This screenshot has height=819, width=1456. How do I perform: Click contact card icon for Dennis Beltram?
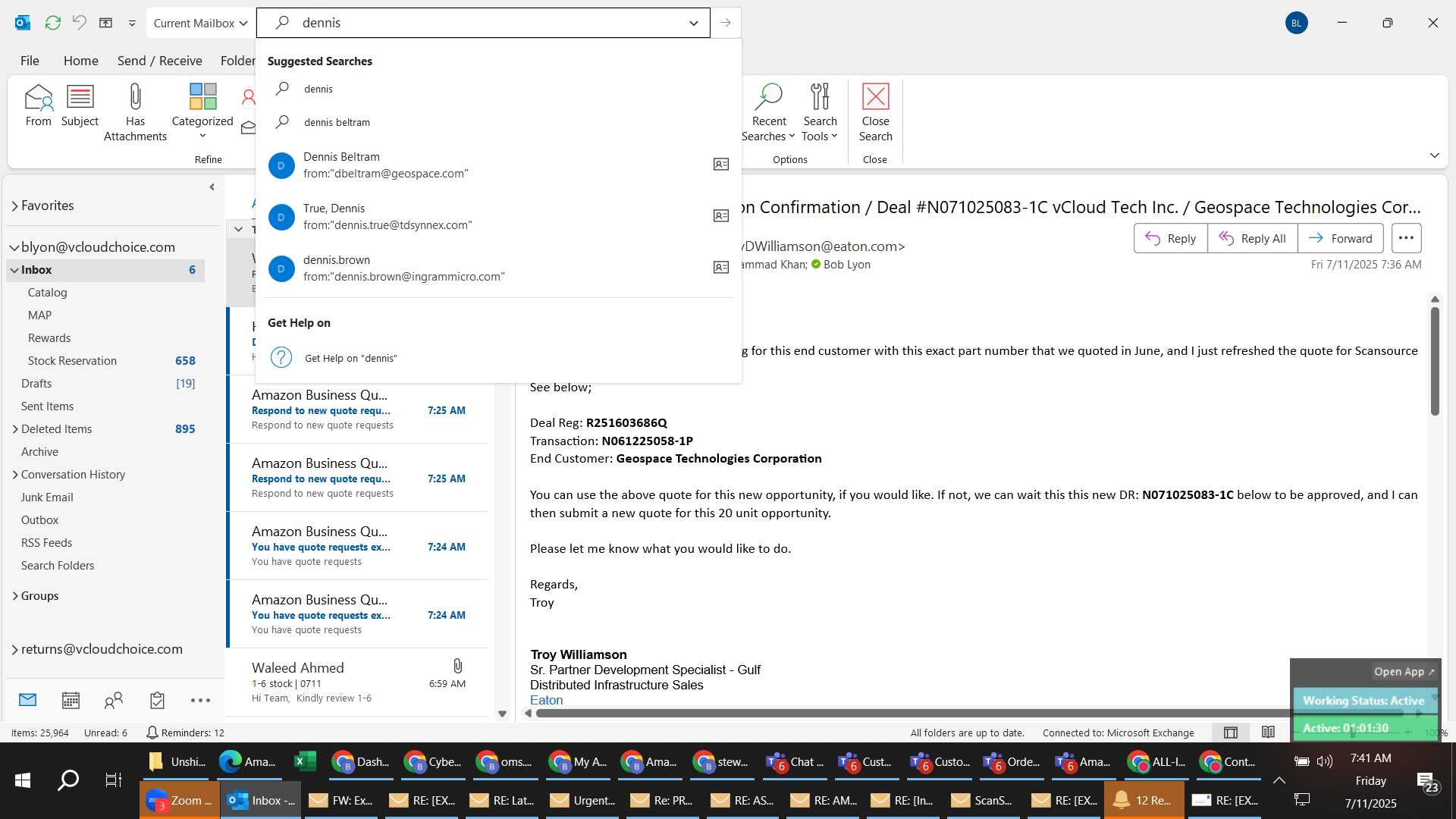point(721,165)
